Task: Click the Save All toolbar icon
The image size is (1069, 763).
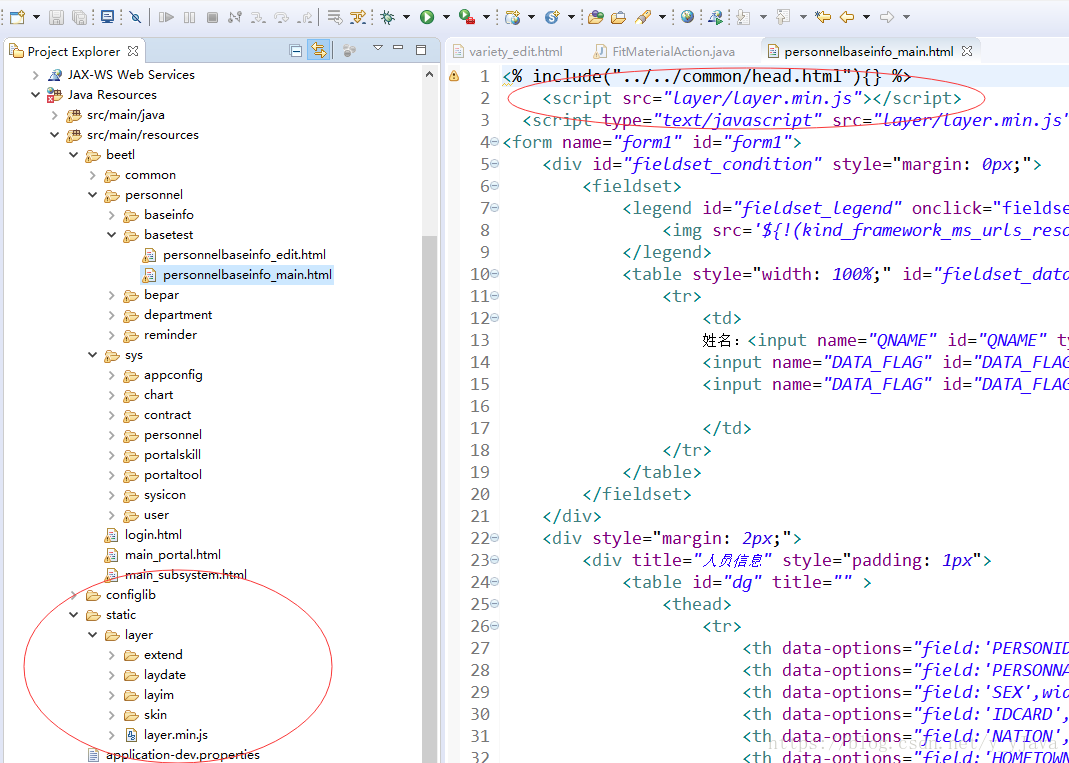Action: 79,16
